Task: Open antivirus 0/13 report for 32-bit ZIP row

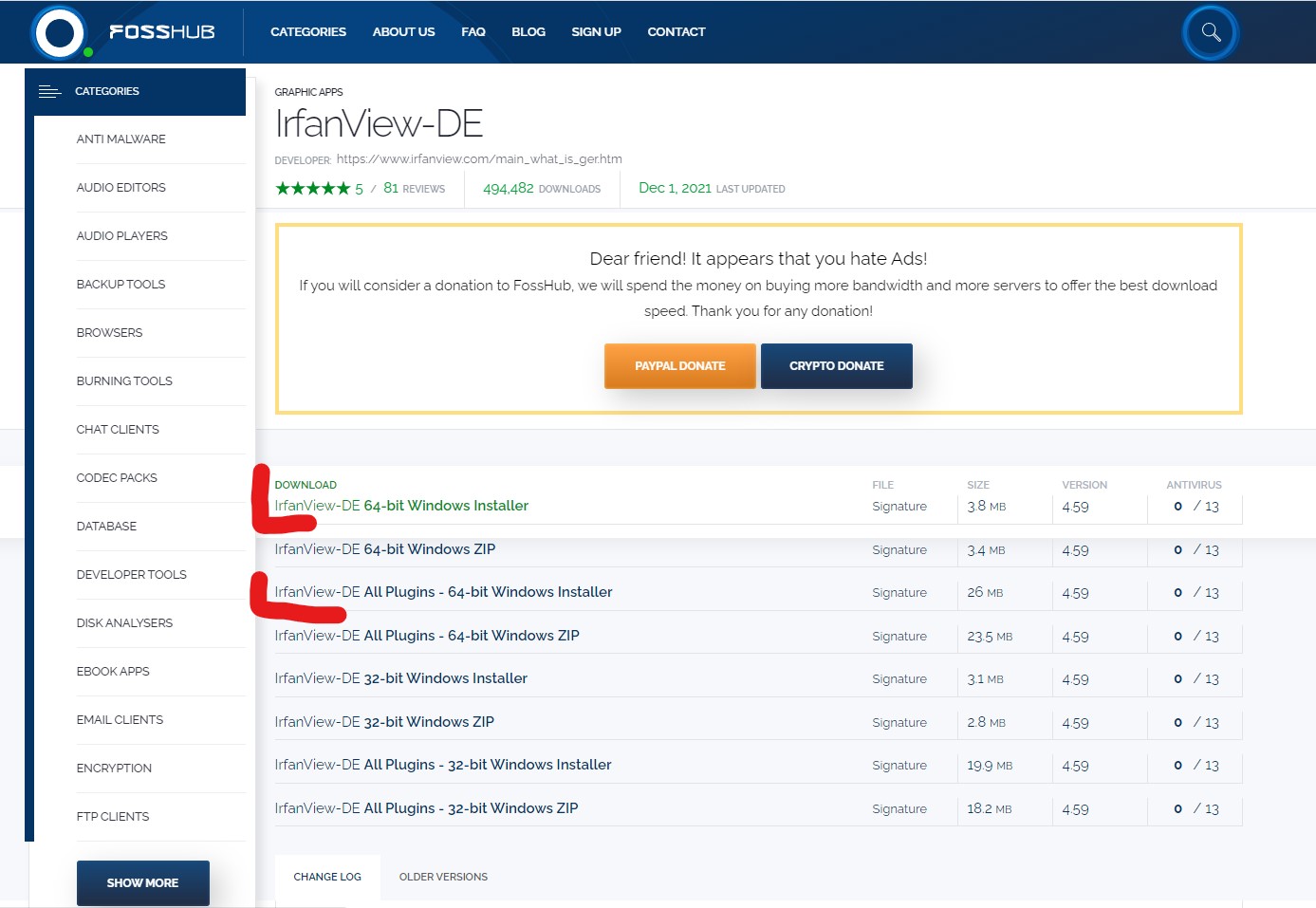Action: pos(1196,723)
